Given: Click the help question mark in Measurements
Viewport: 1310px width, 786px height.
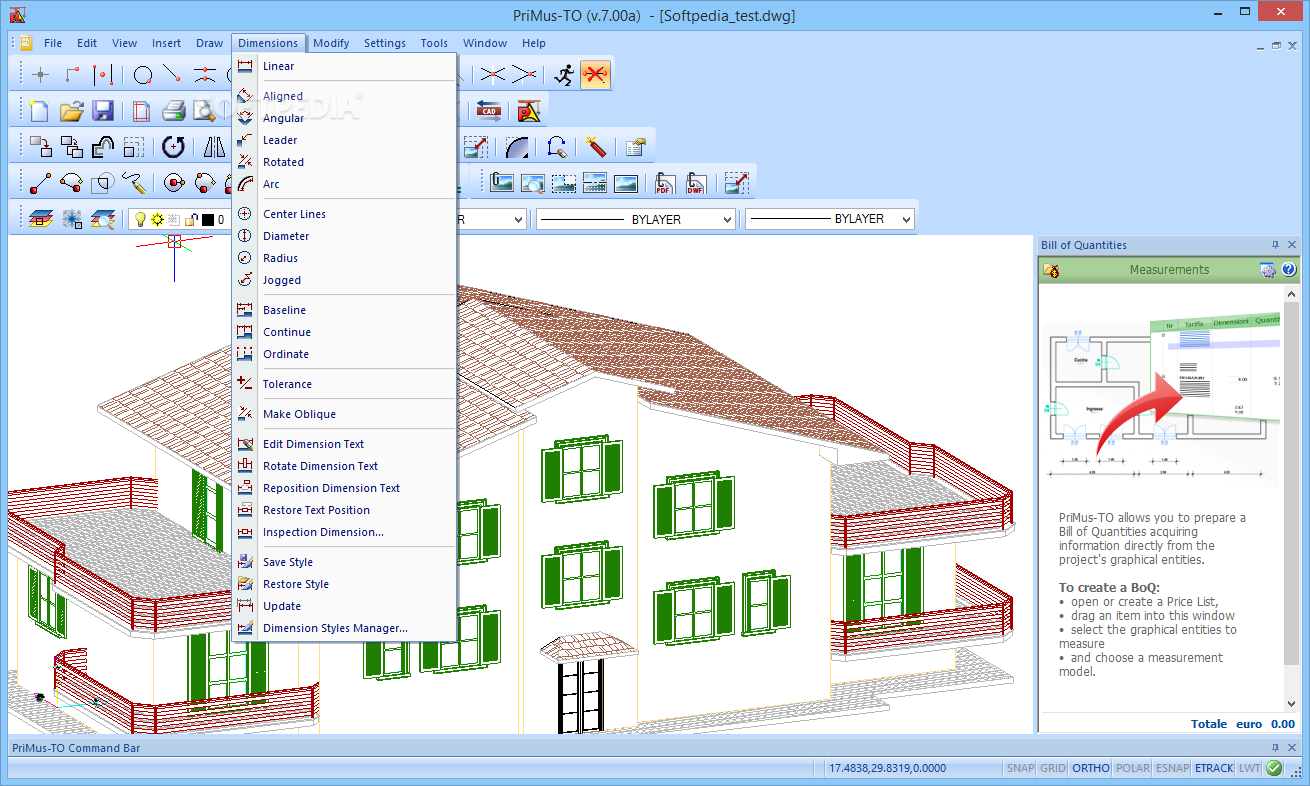Looking at the screenshot, I should pos(1289,270).
